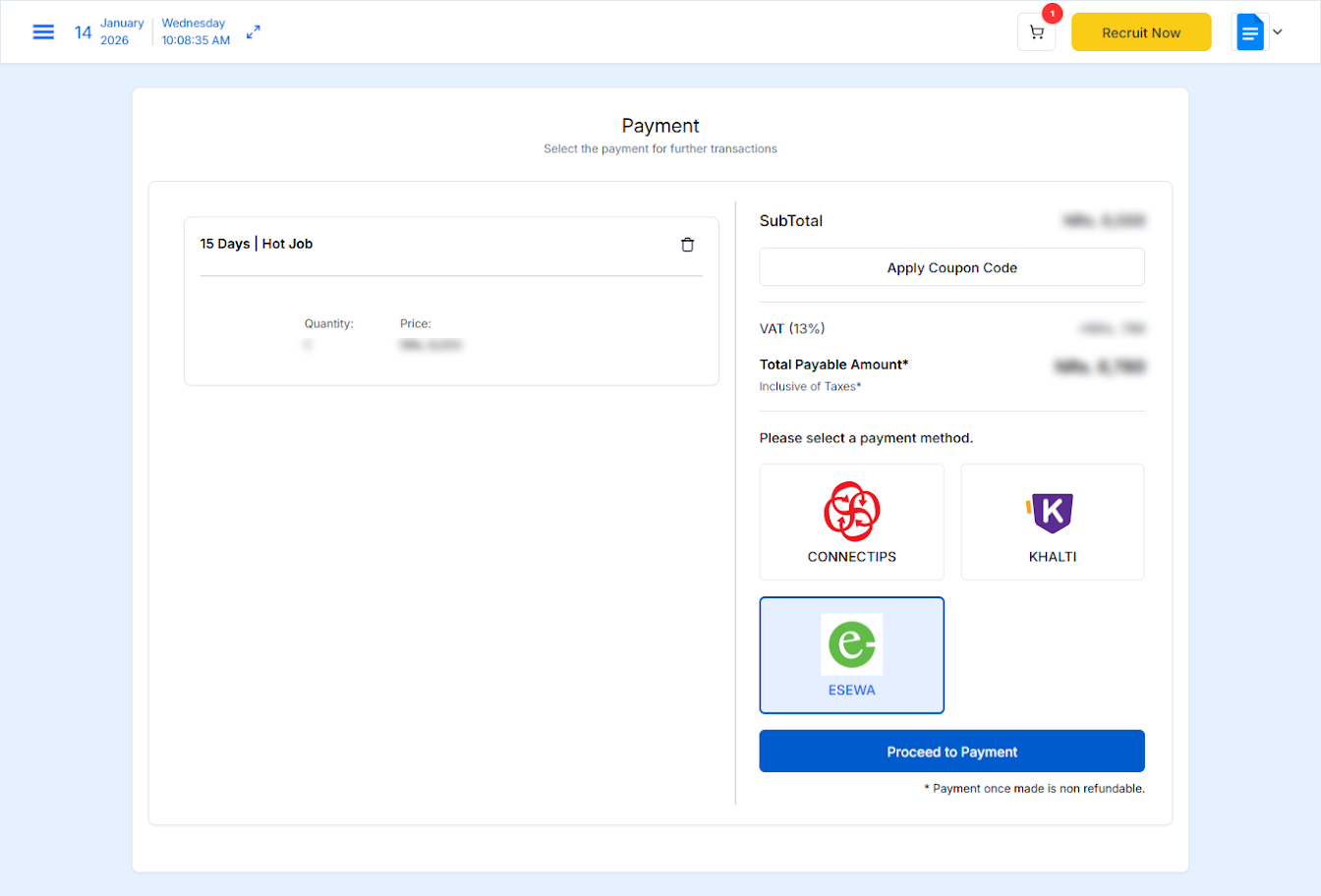Click the red ConnectIPS logo
1321x896 pixels.
pos(851,511)
